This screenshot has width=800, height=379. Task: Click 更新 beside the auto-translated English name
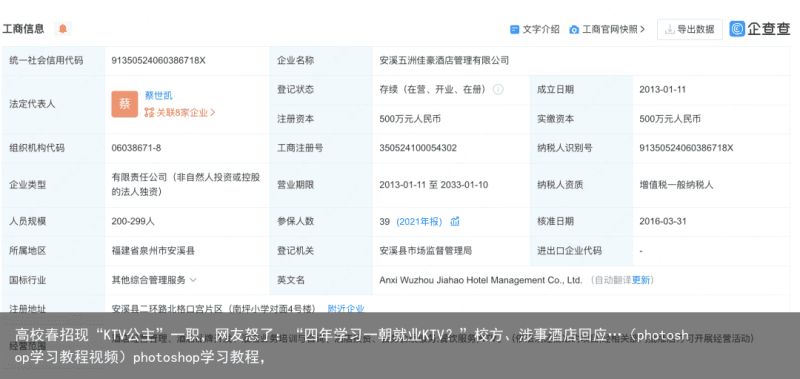click(641, 280)
